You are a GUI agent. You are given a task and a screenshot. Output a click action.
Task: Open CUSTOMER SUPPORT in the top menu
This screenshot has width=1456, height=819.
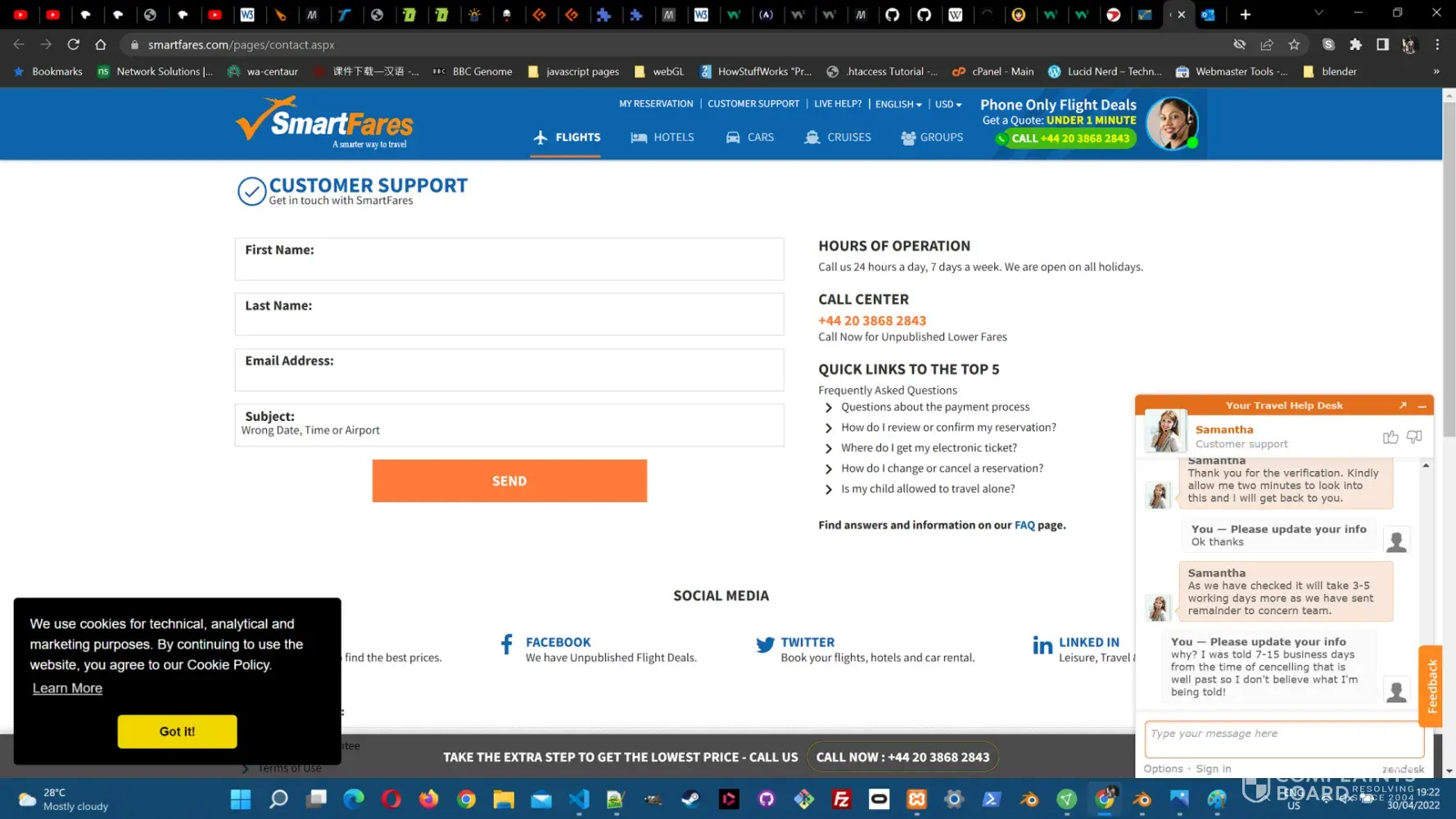click(753, 104)
